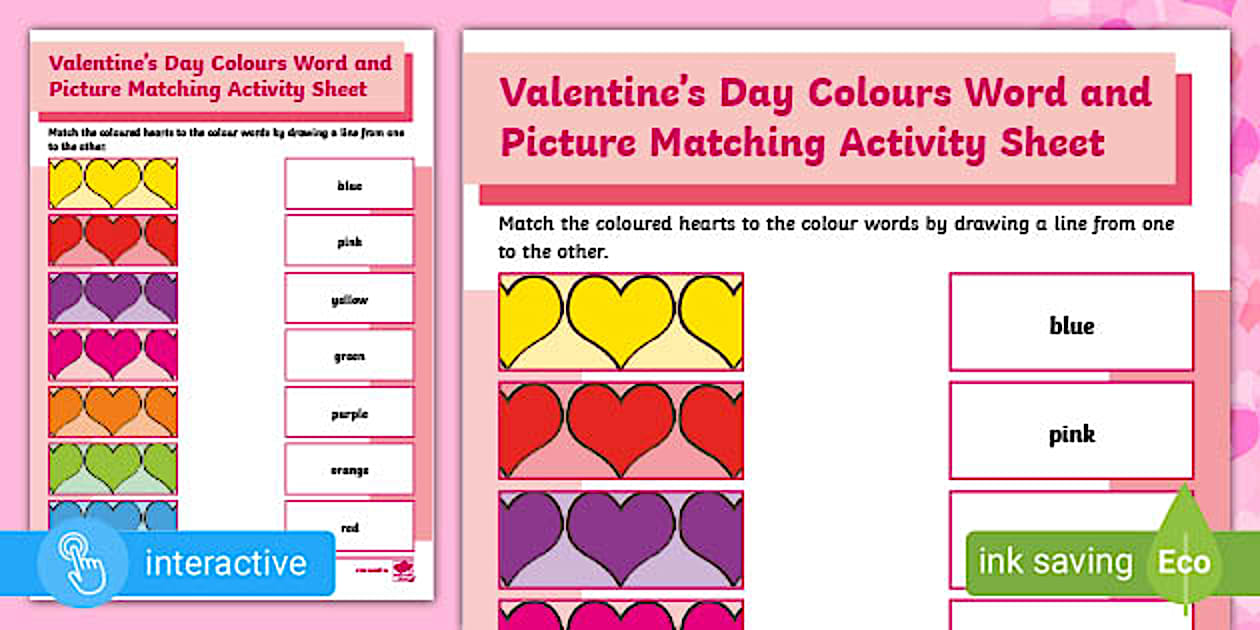
Task: Select the middle red heart on the large sheet
Action: coord(621,427)
